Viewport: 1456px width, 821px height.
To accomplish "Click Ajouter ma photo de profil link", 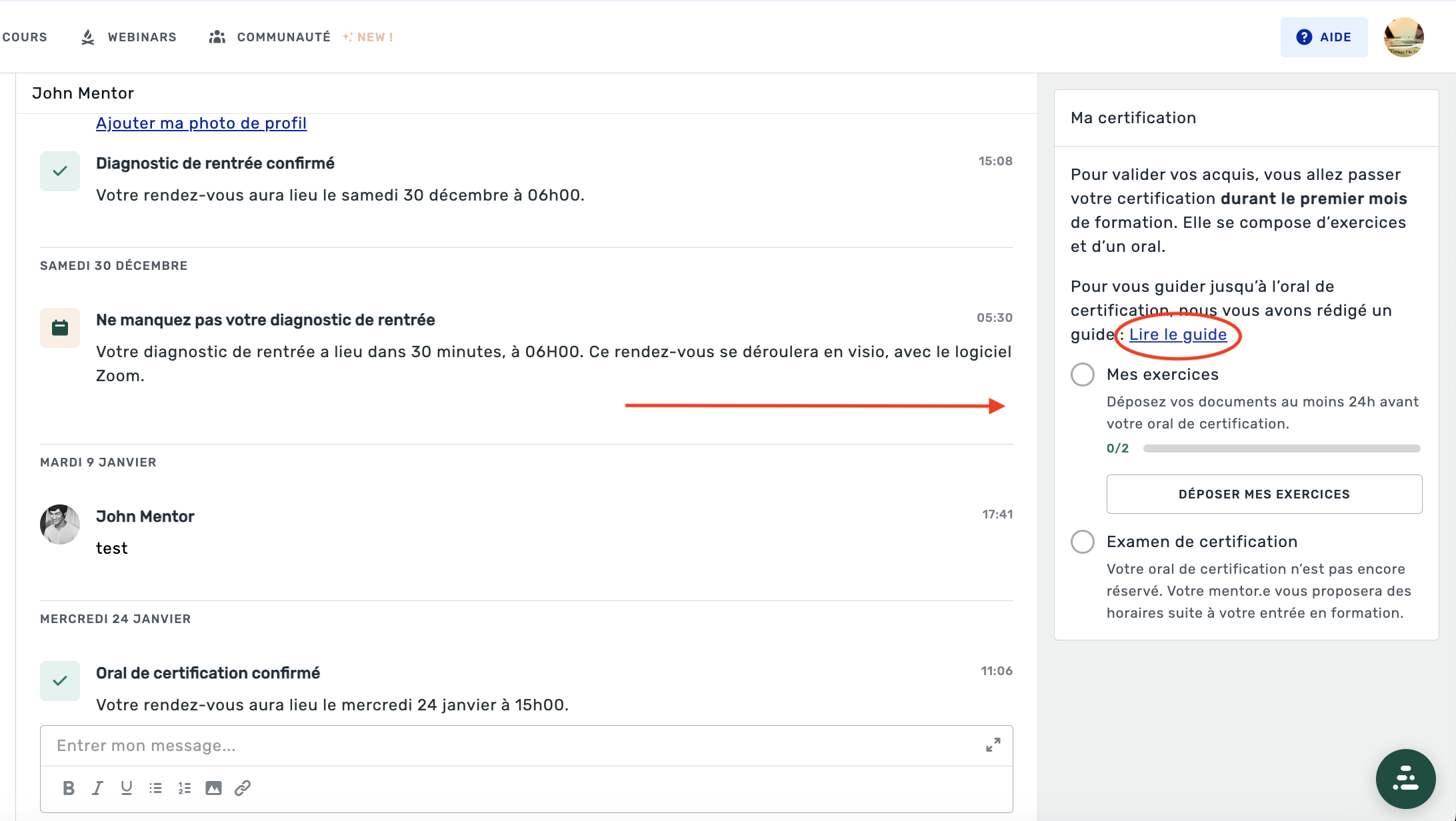I will [x=201, y=123].
